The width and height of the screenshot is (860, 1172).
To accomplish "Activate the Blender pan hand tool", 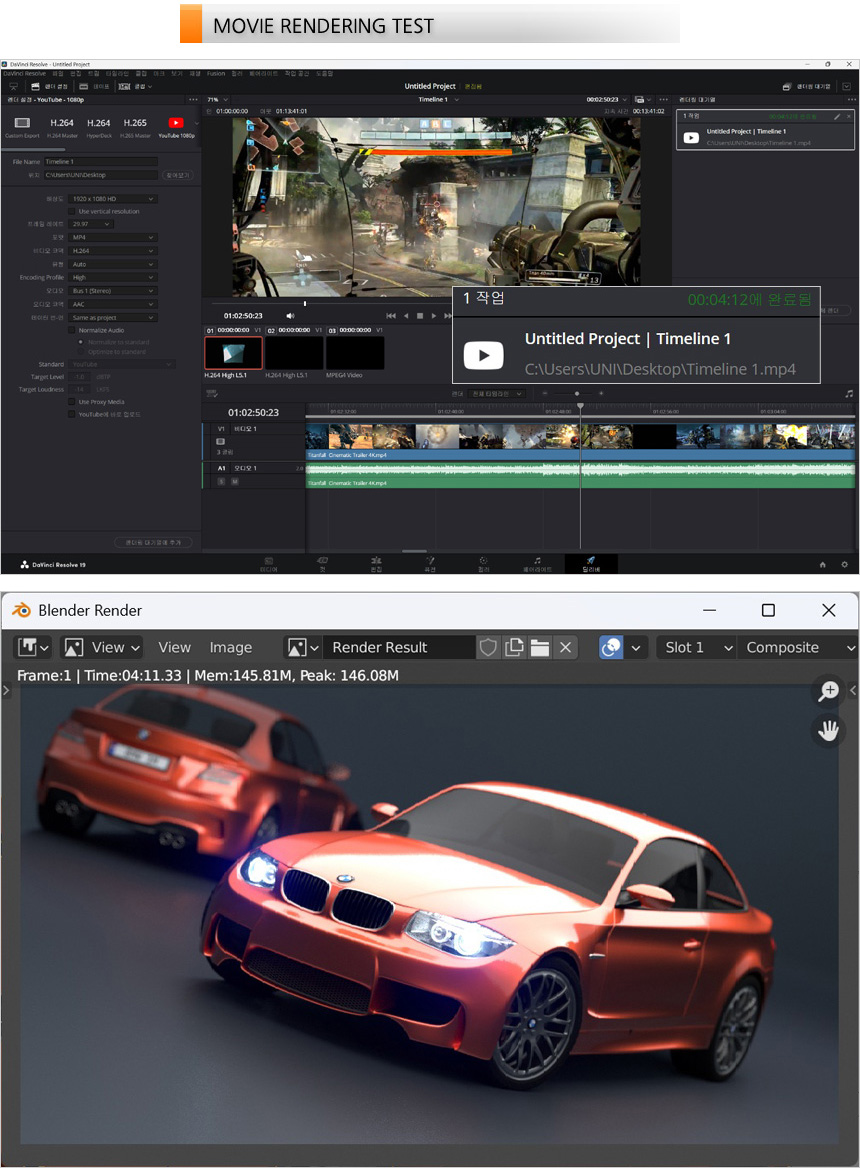I will tap(828, 731).
